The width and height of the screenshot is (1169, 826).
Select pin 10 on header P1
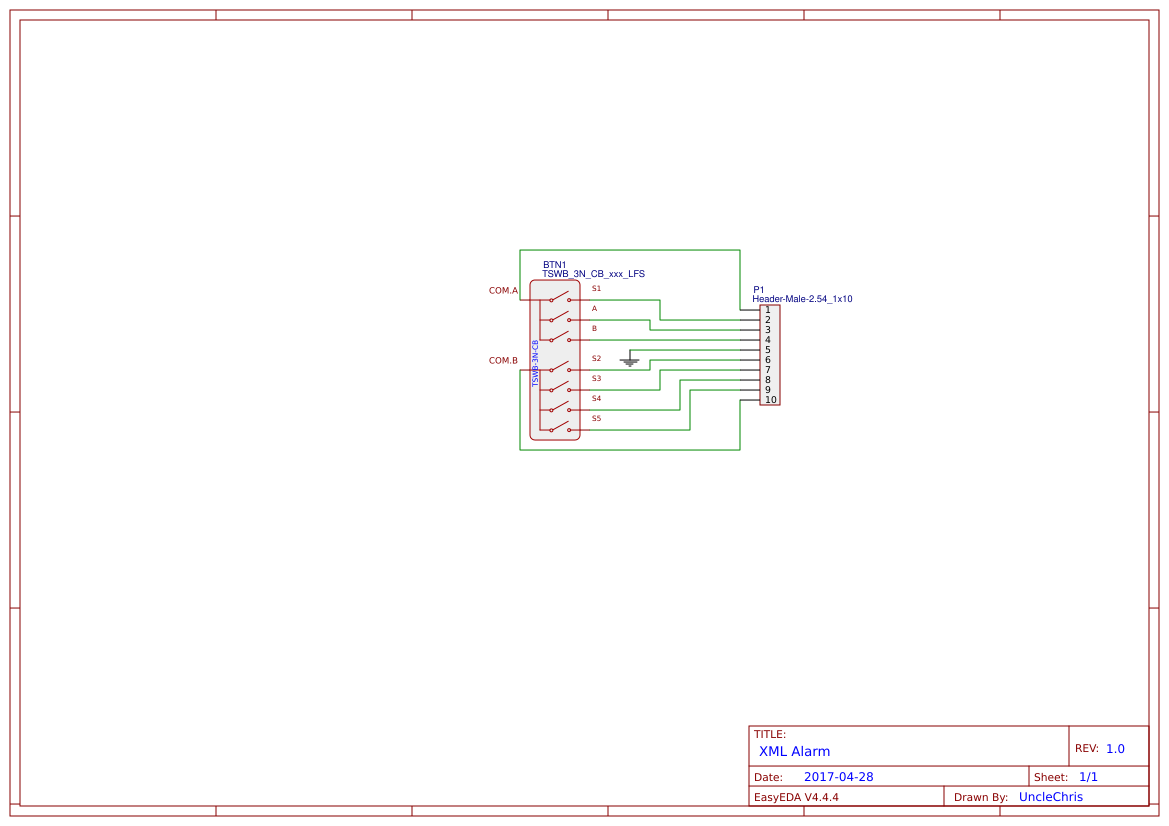[770, 399]
